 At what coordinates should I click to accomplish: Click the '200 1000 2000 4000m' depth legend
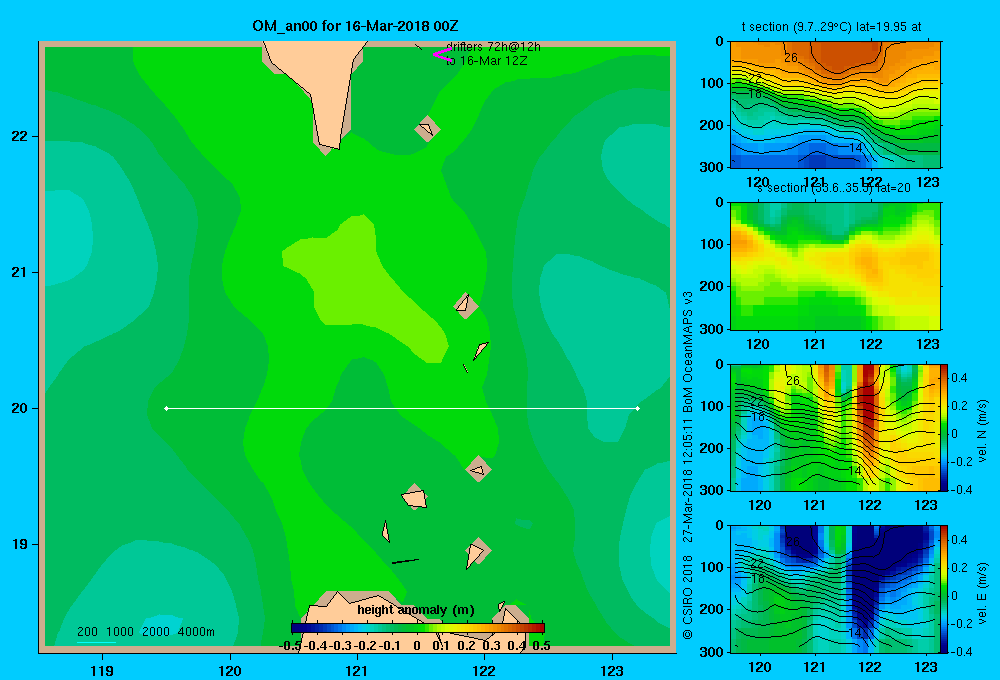click(145, 632)
